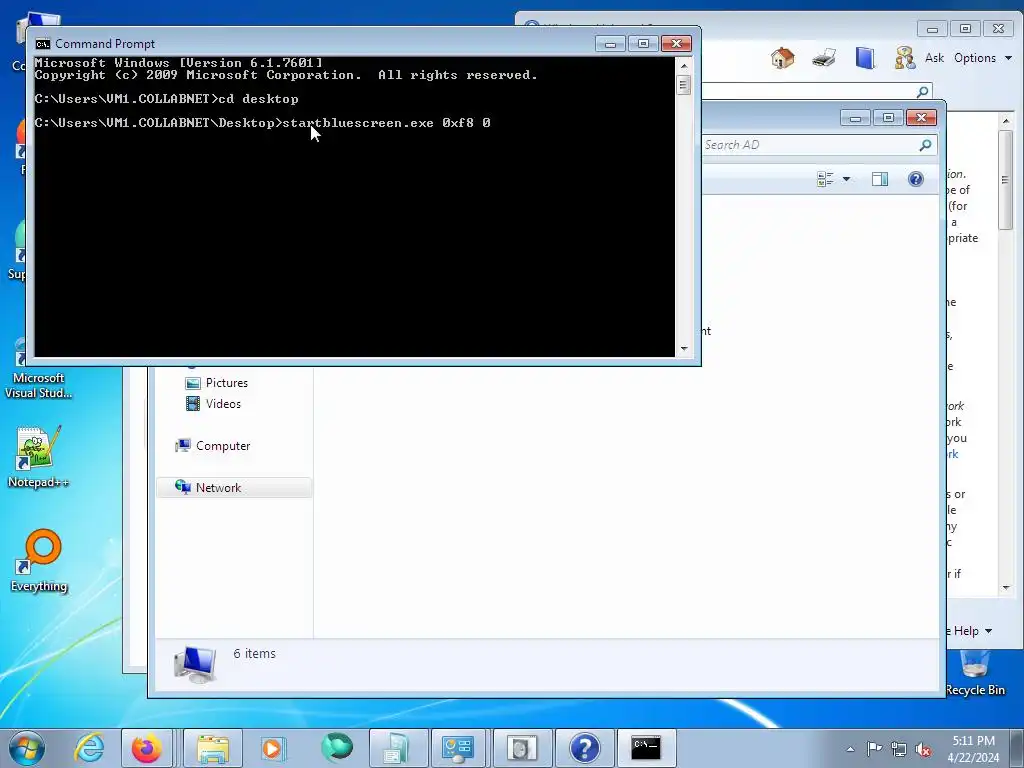The width and height of the screenshot is (1024, 768).
Task: Open Browse Help blue book icon
Action: tap(865, 58)
